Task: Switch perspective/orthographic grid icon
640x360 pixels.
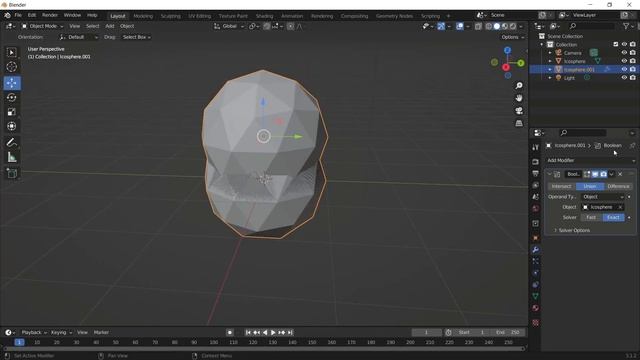Action: (519, 123)
